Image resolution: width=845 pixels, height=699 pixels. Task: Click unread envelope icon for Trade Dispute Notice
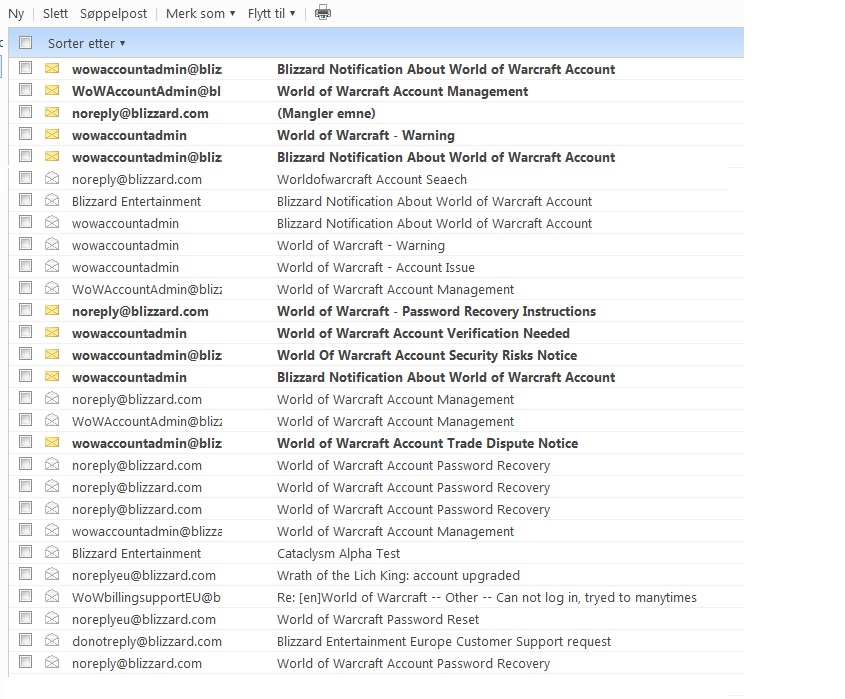(52, 442)
